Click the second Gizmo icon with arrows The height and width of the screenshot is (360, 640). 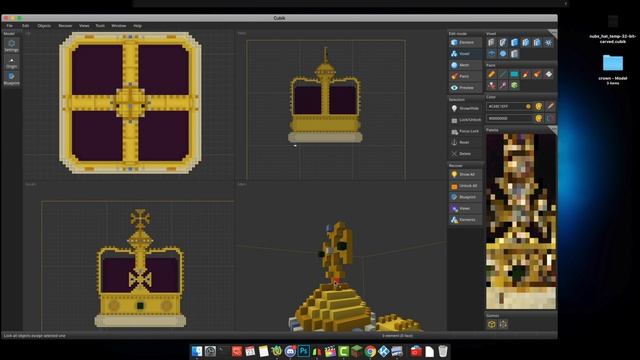point(503,324)
